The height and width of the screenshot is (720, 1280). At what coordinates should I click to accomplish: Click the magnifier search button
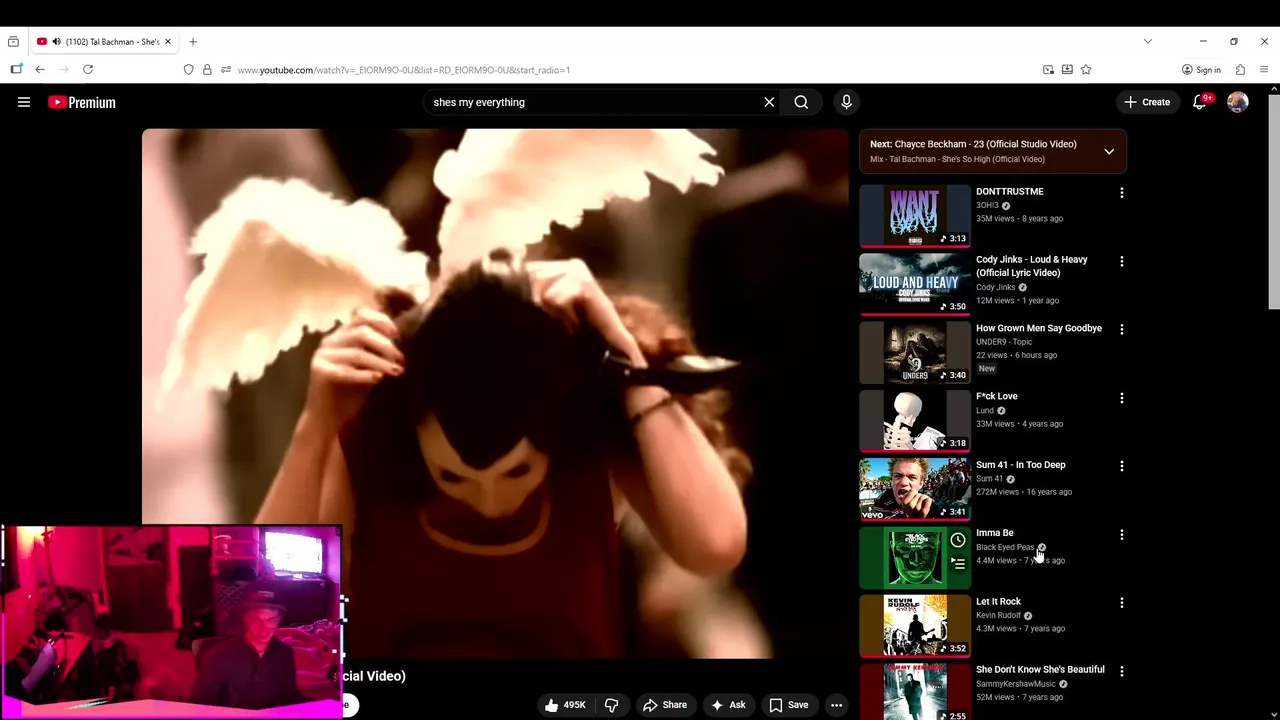[801, 102]
